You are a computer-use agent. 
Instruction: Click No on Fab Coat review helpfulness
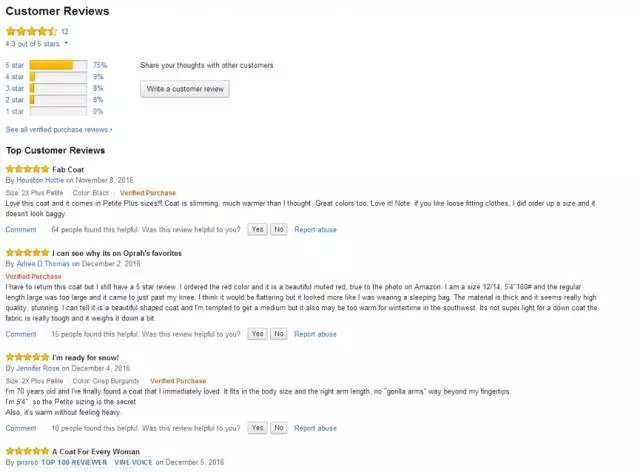[279, 229]
